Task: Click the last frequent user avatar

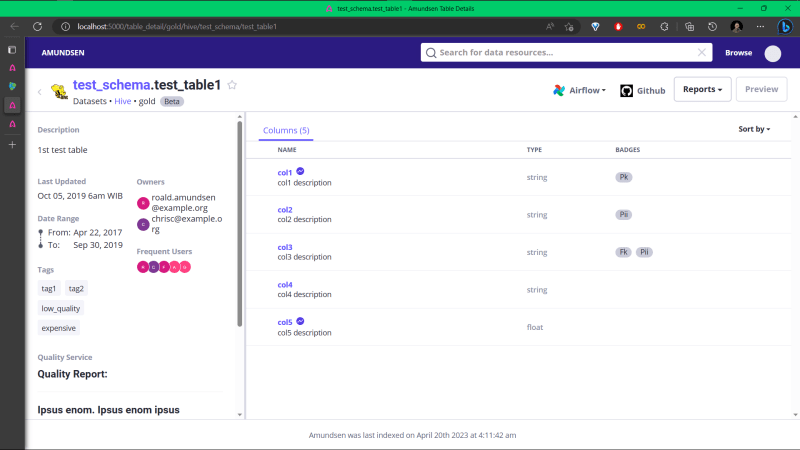Action: click(185, 267)
